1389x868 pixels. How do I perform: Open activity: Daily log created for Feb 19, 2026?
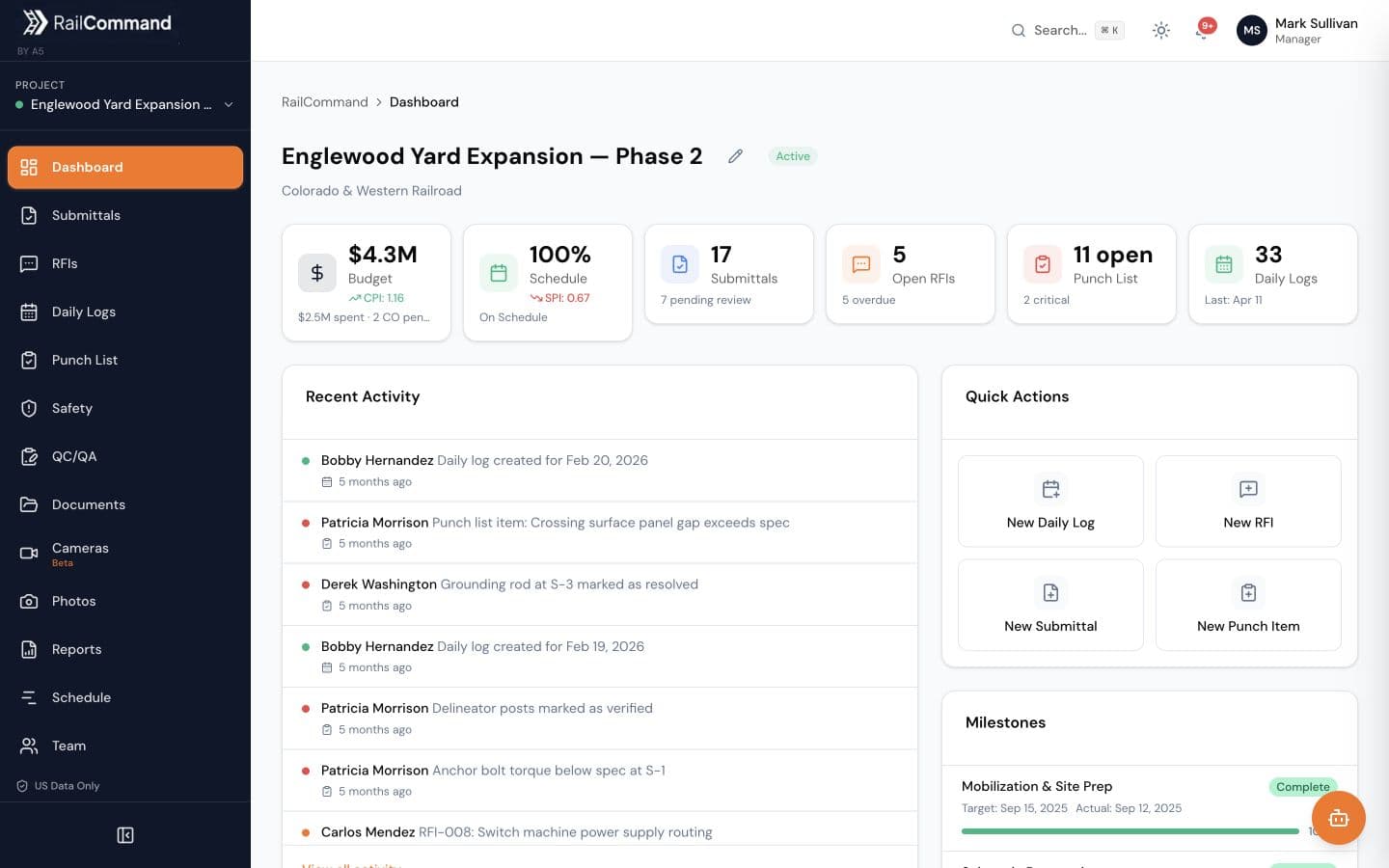click(x=600, y=657)
